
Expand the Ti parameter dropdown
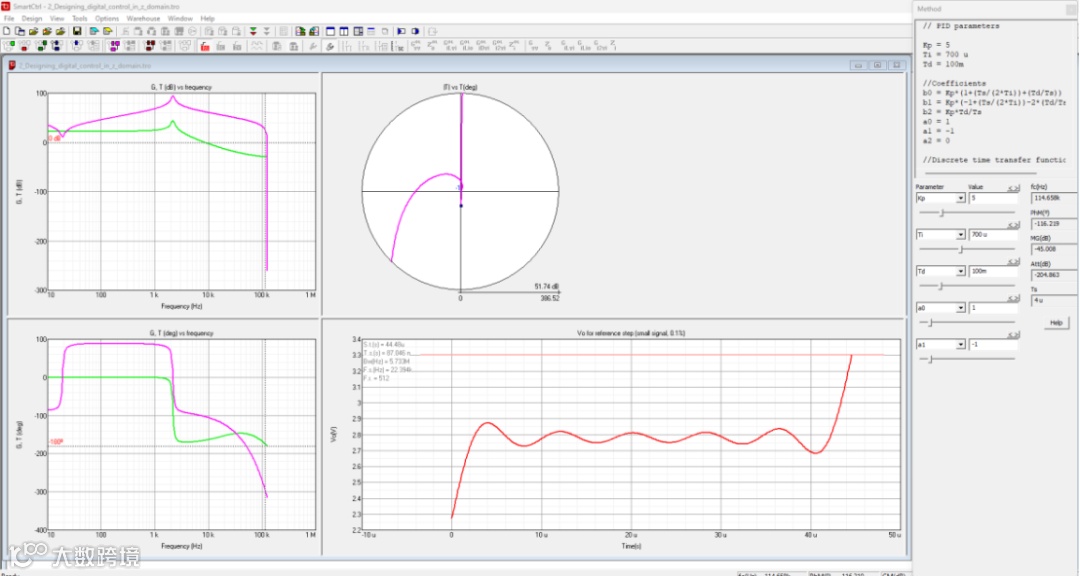click(x=960, y=235)
